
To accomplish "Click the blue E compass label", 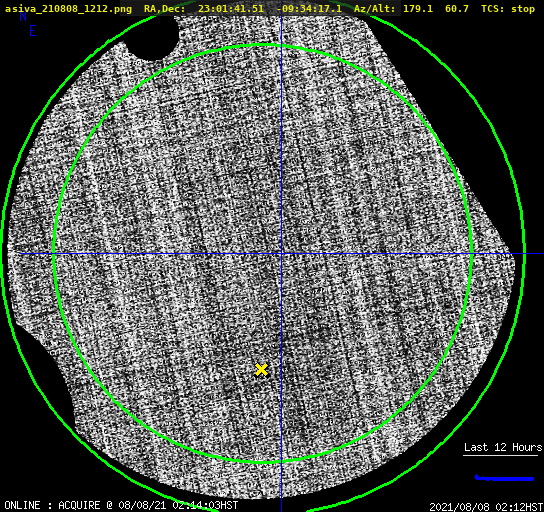I will [33, 31].
